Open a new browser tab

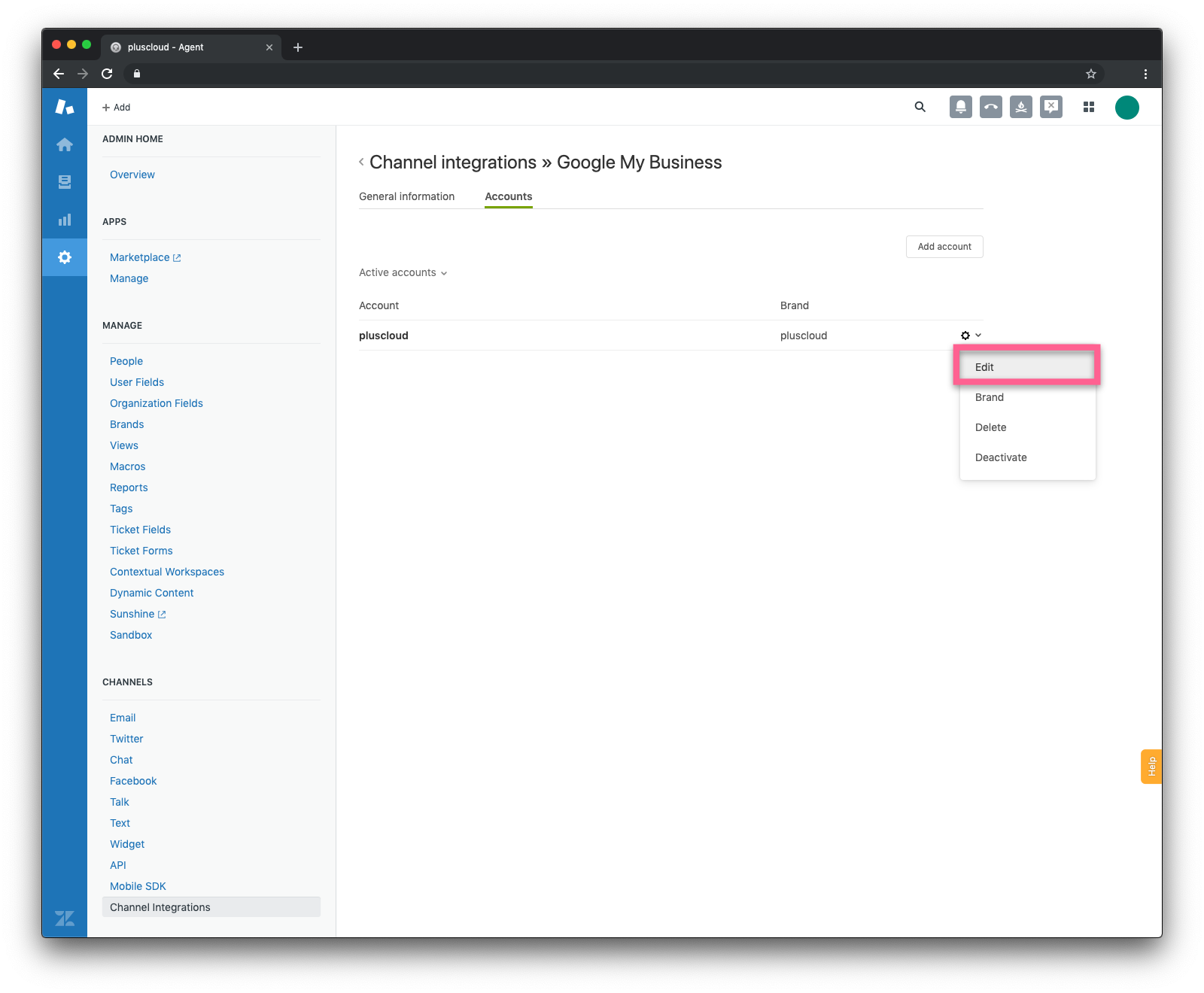point(298,47)
